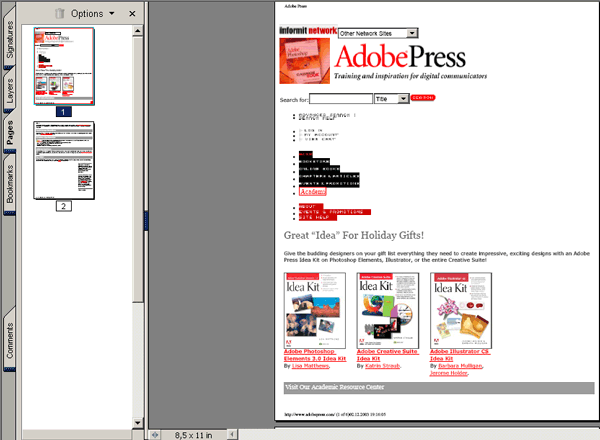600x440 pixels.
Task: Open Adobe Creative Suite Idea Kit link
Action: 387,355
